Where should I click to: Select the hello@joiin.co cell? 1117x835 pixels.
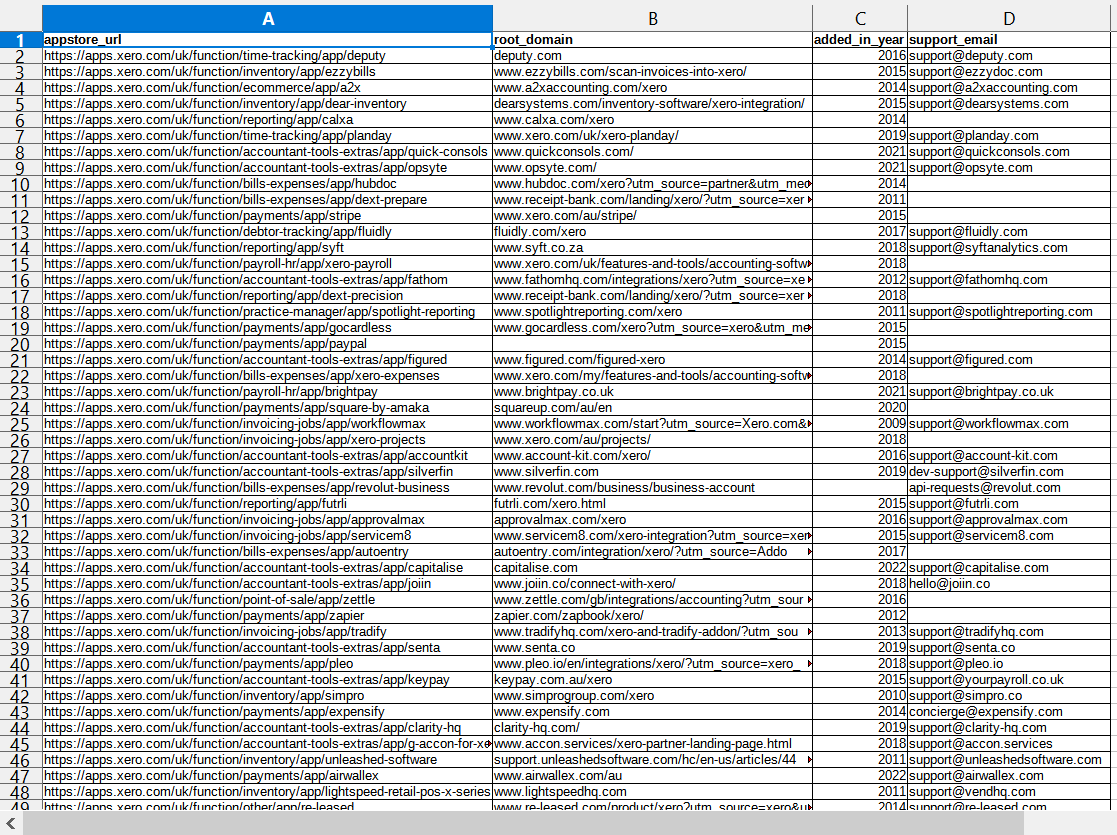(x=1010, y=584)
